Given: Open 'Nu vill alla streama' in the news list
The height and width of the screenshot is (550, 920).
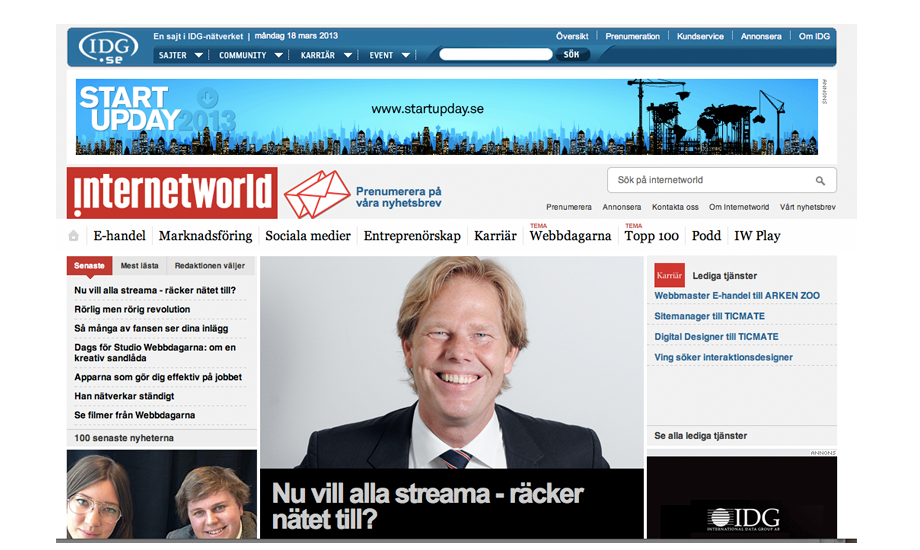Looking at the screenshot, I should (155, 291).
